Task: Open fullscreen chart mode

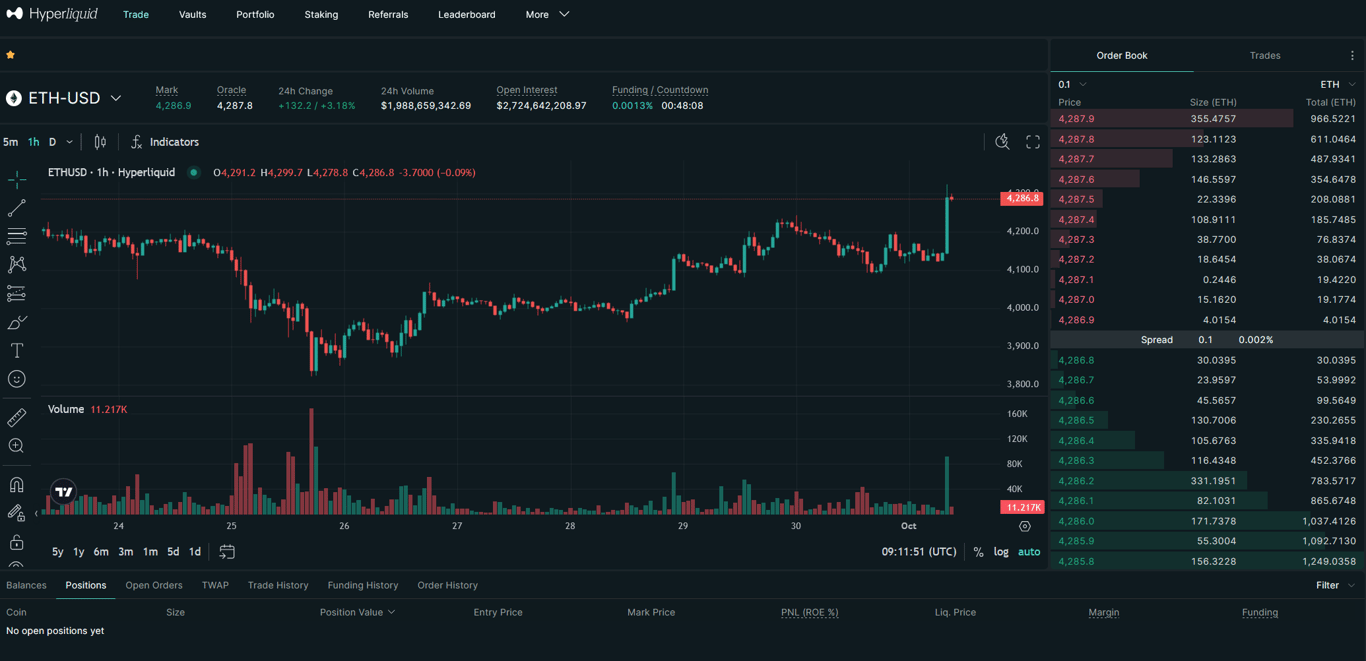Action: (1033, 141)
